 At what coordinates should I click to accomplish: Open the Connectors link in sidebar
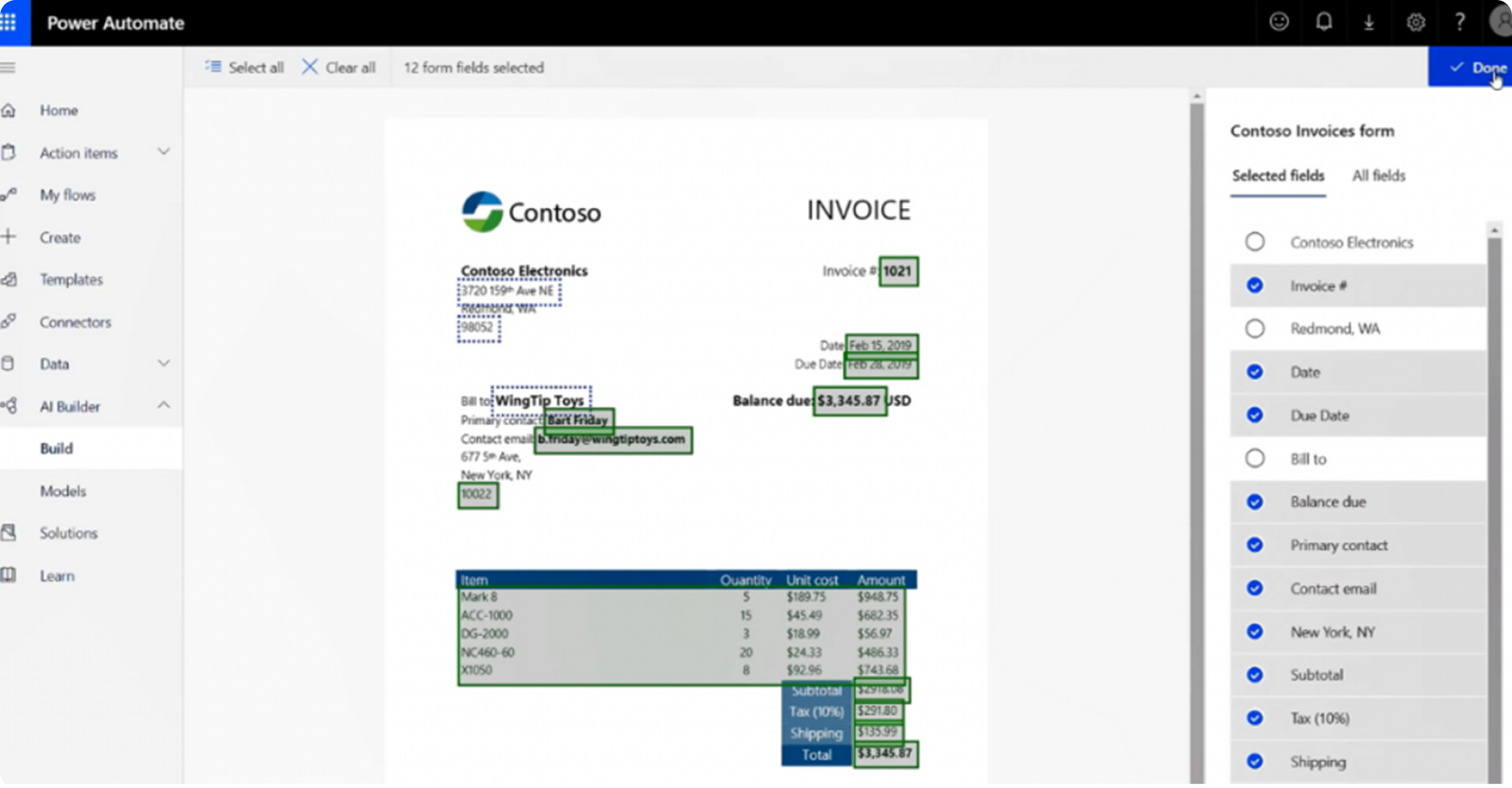coord(76,322)
